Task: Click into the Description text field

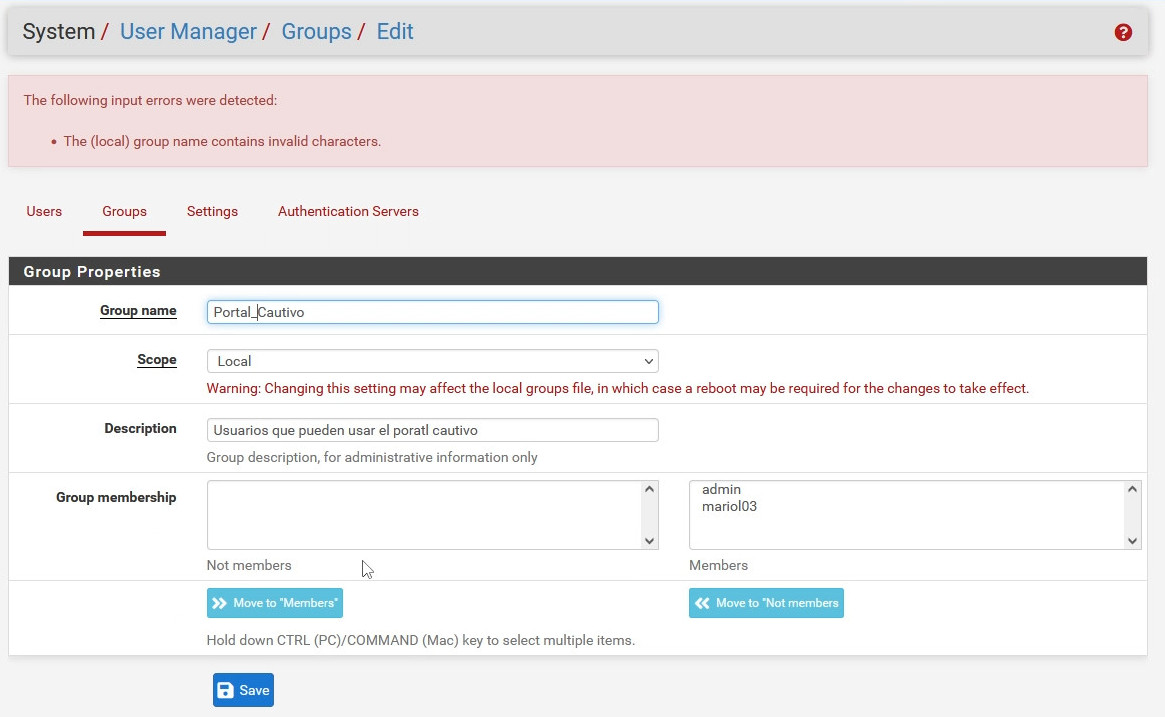Action: (432, 430)
